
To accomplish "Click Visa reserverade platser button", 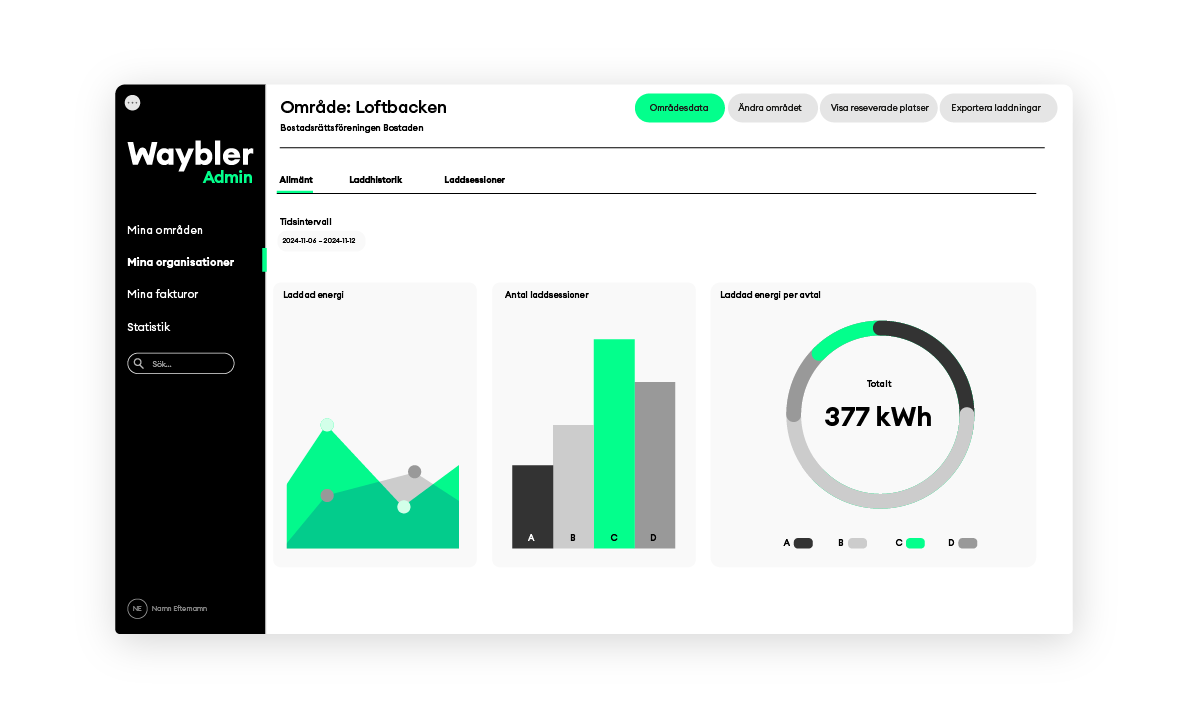I will tap(879, 108).
